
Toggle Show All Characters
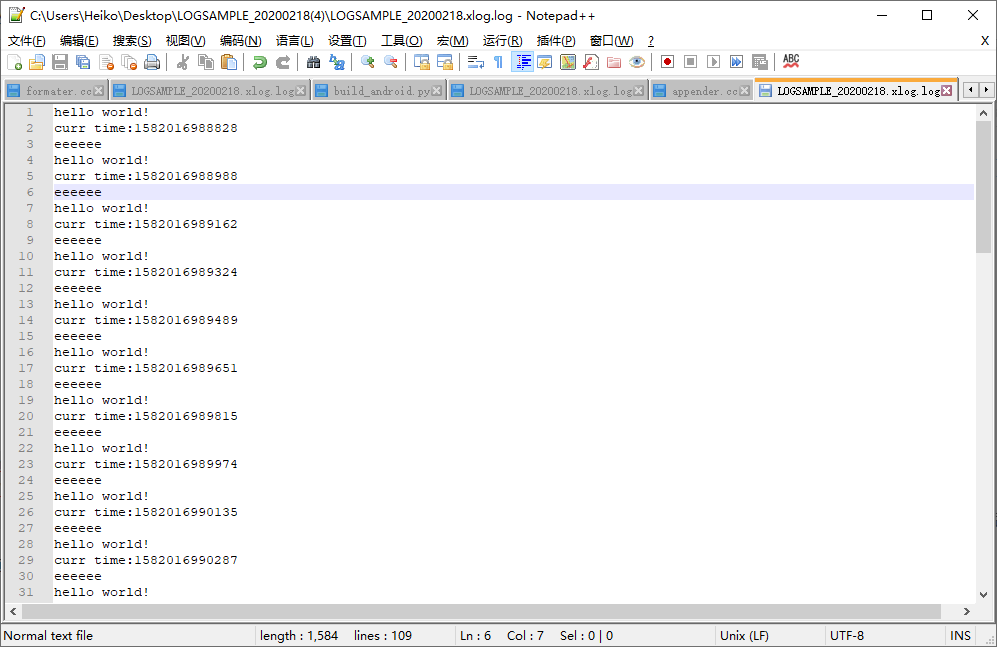point(497,62)
